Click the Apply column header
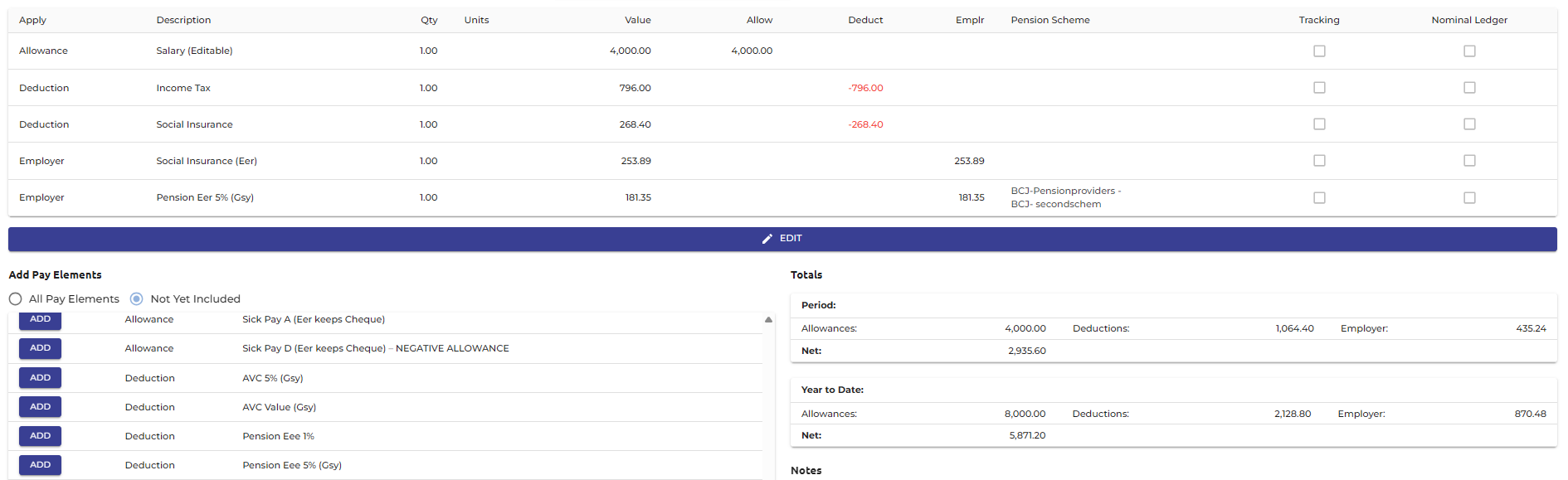Image resolution: width=1568 pixels, height=480 pixels. 32,20
